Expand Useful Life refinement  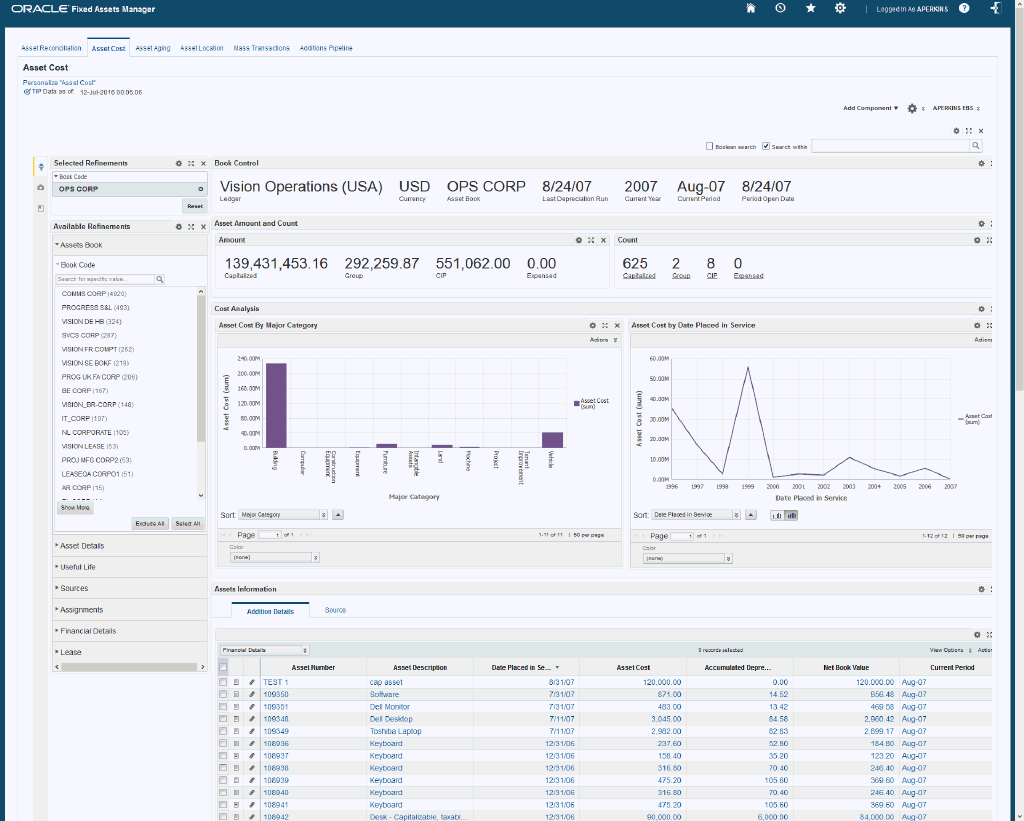76,567
